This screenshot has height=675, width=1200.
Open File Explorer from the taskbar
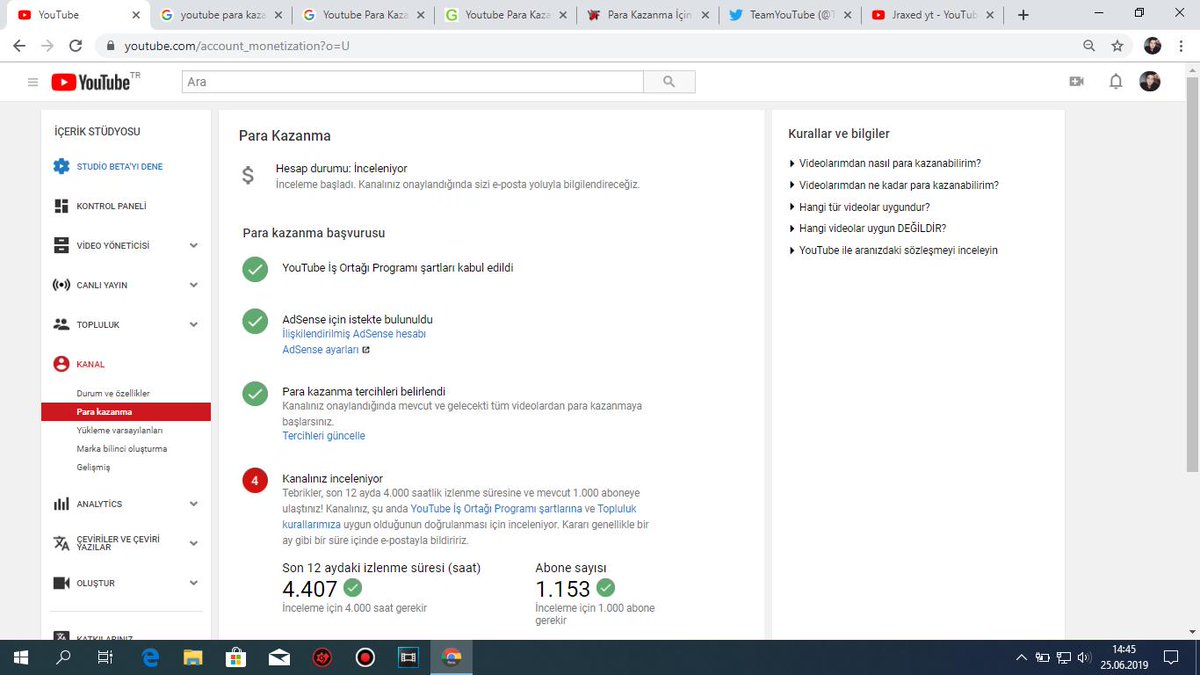tap(193, 657)
